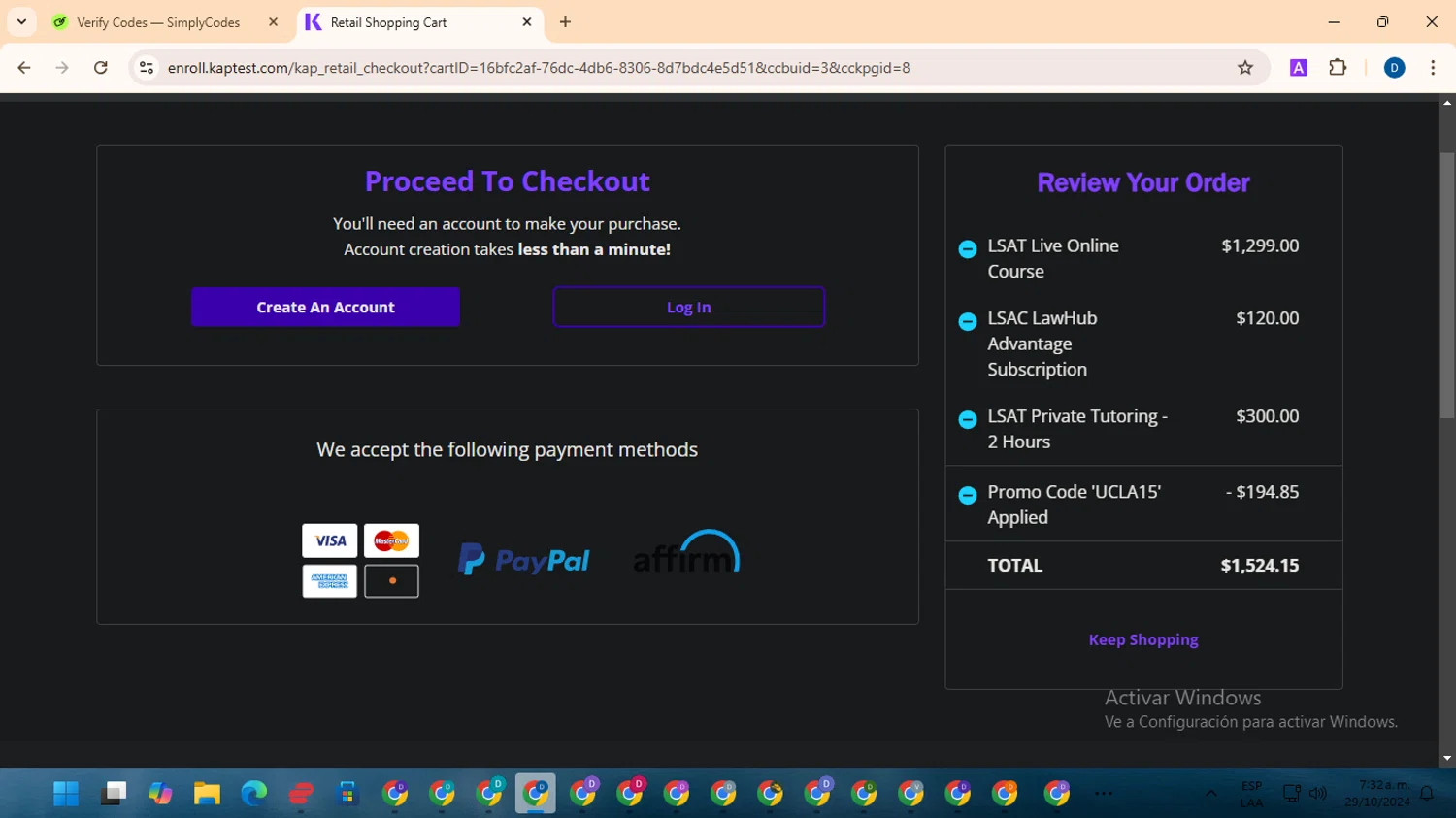Open the Windows Start menu

[66, 794]
